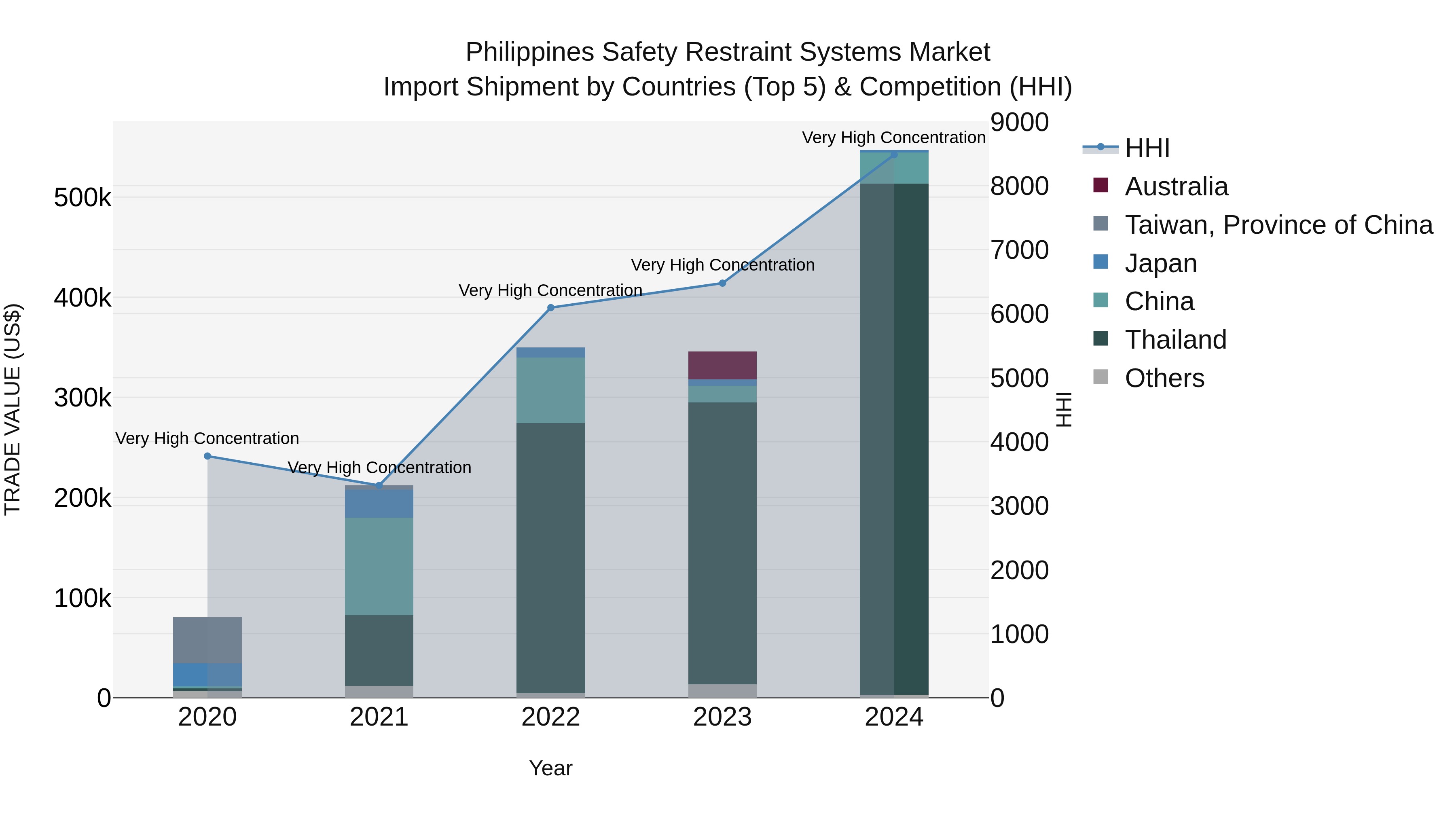This screenshot has height=819, width=1456.
Task: Click the China teal legend swatch
Action: (1100, 300)
